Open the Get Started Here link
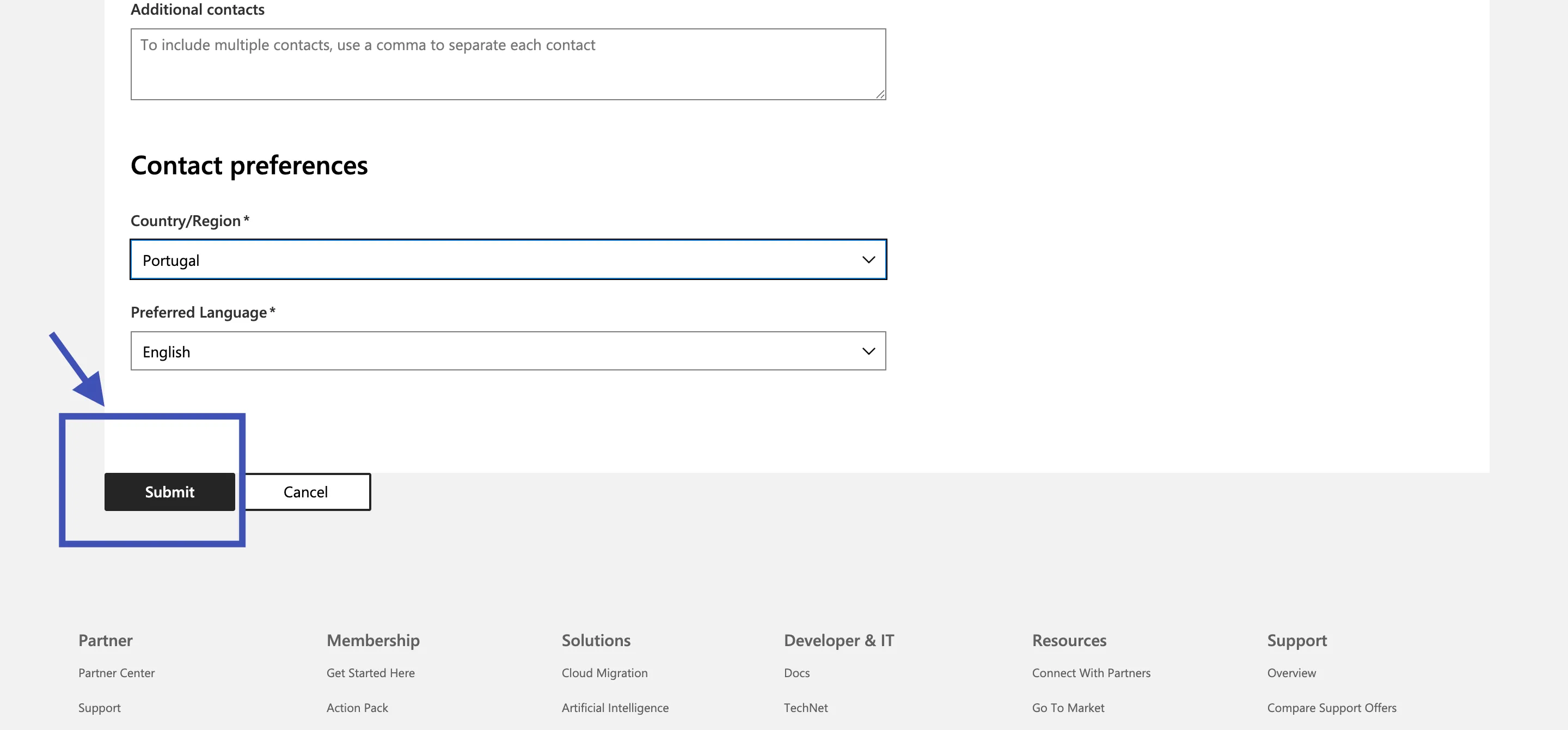 (x=370, y=673)
